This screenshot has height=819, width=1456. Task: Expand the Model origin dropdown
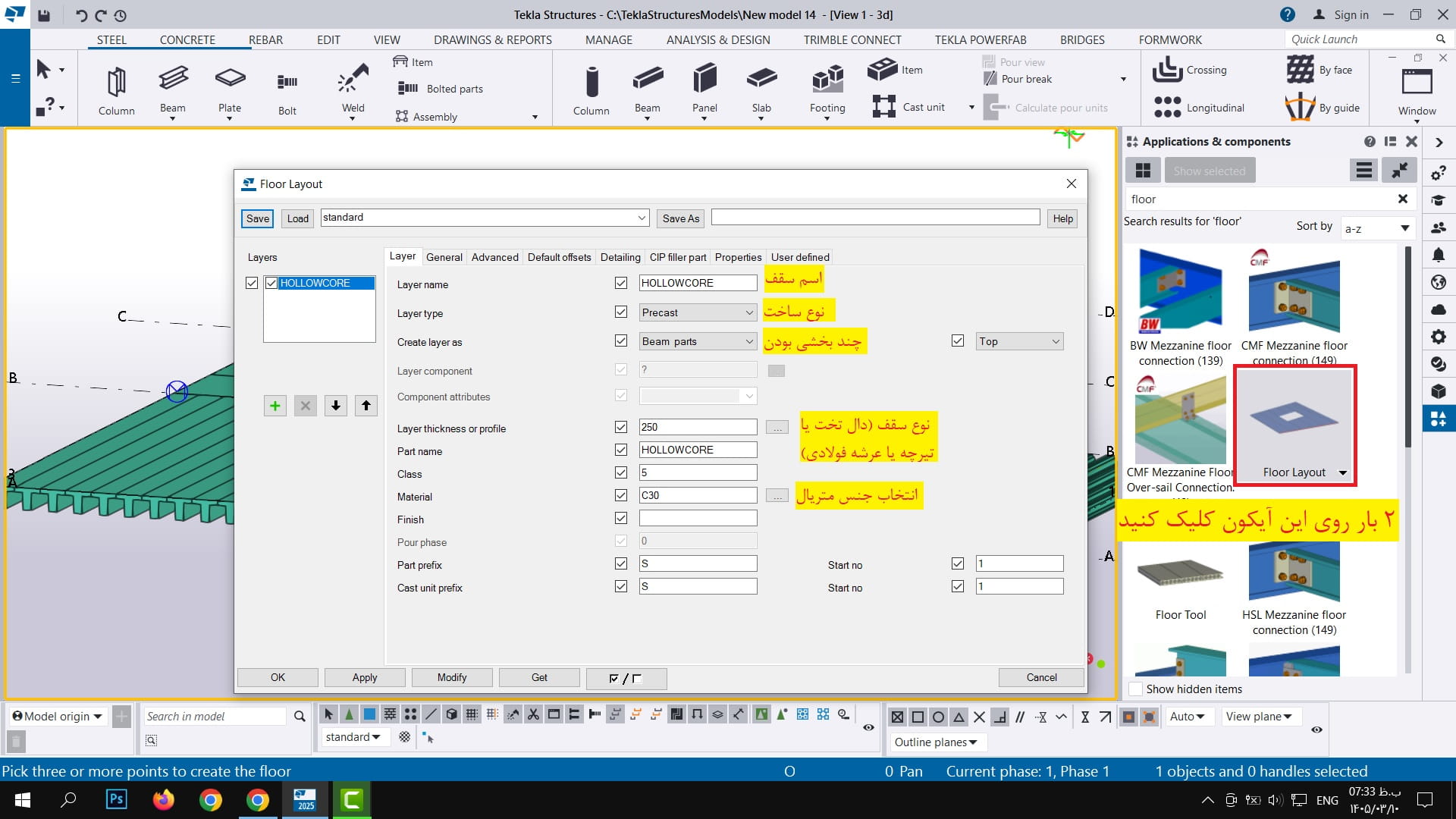point(57,716)
